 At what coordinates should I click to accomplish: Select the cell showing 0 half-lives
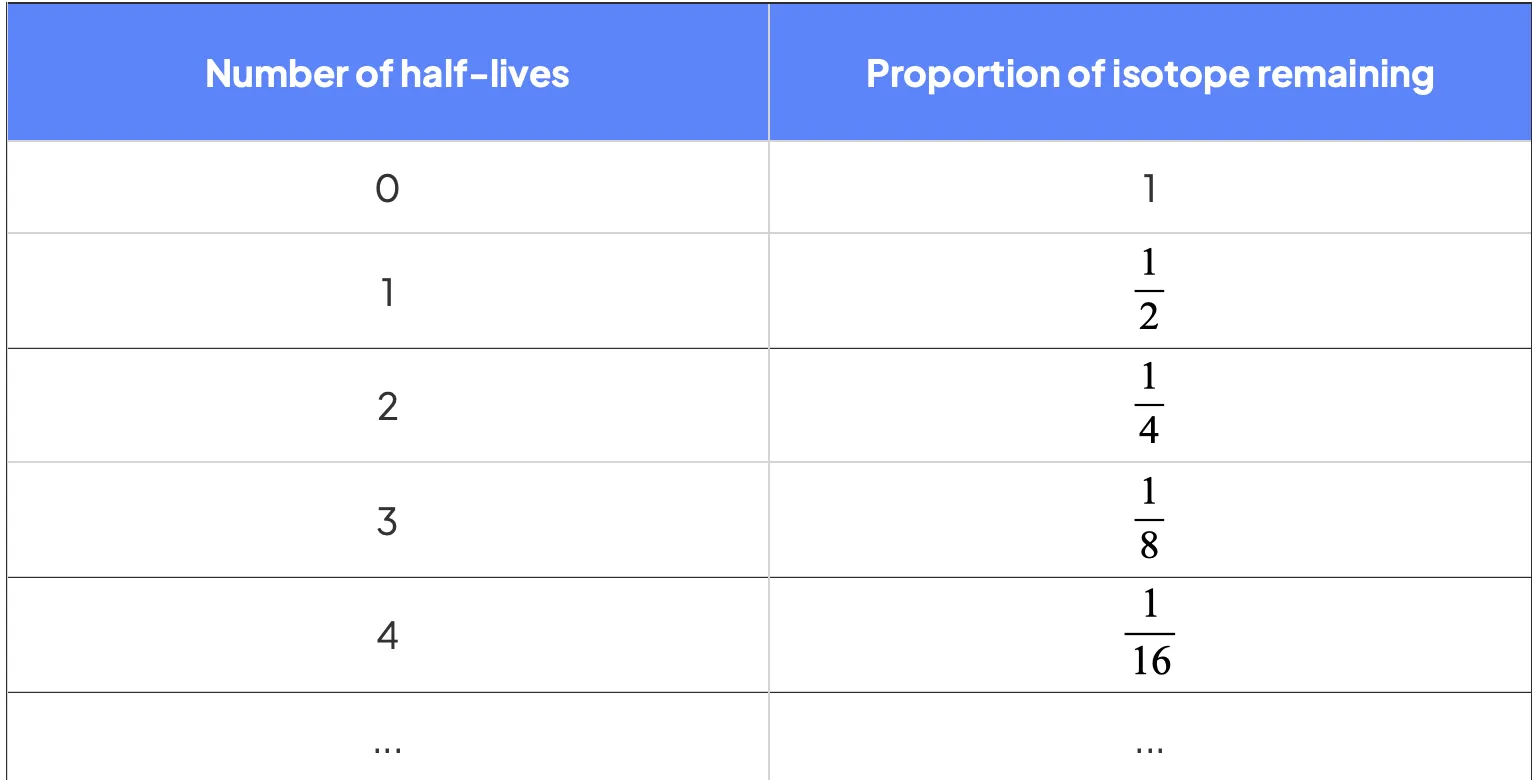[387, 188]
